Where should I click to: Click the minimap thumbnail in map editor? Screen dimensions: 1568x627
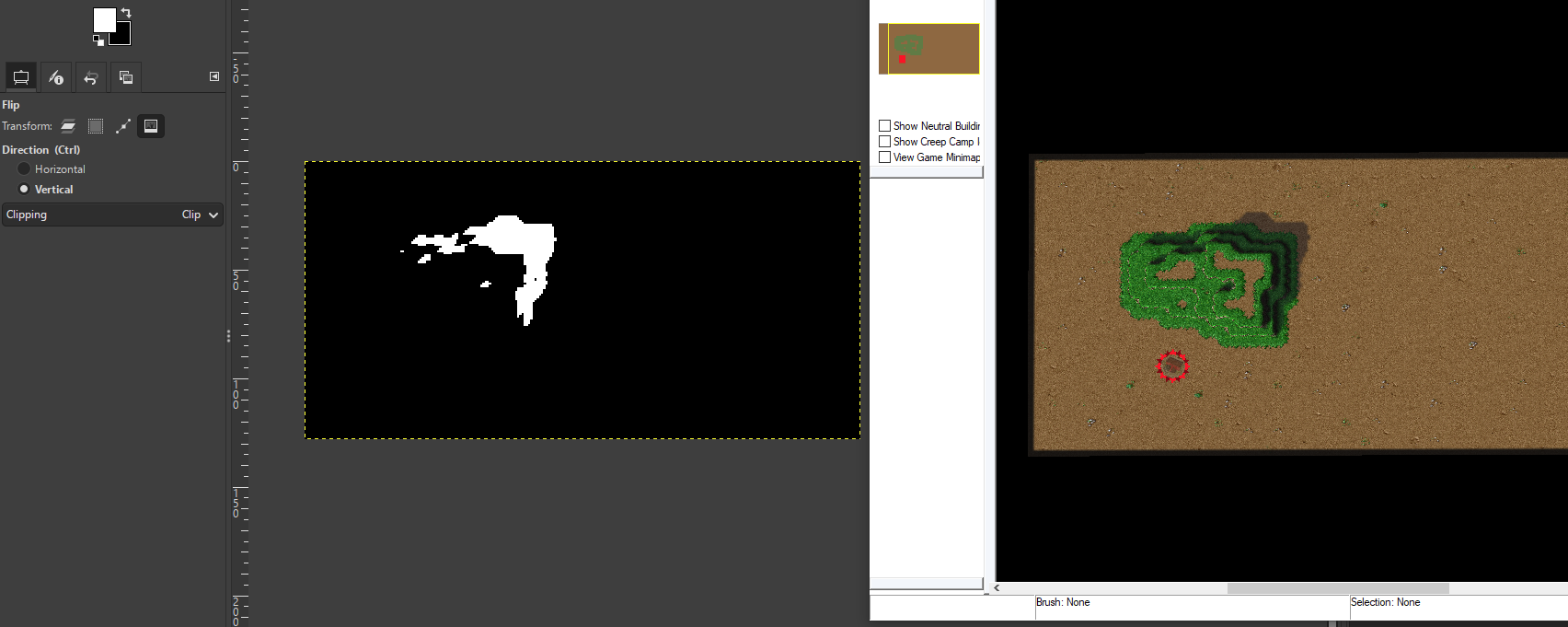tap(929, 49)
